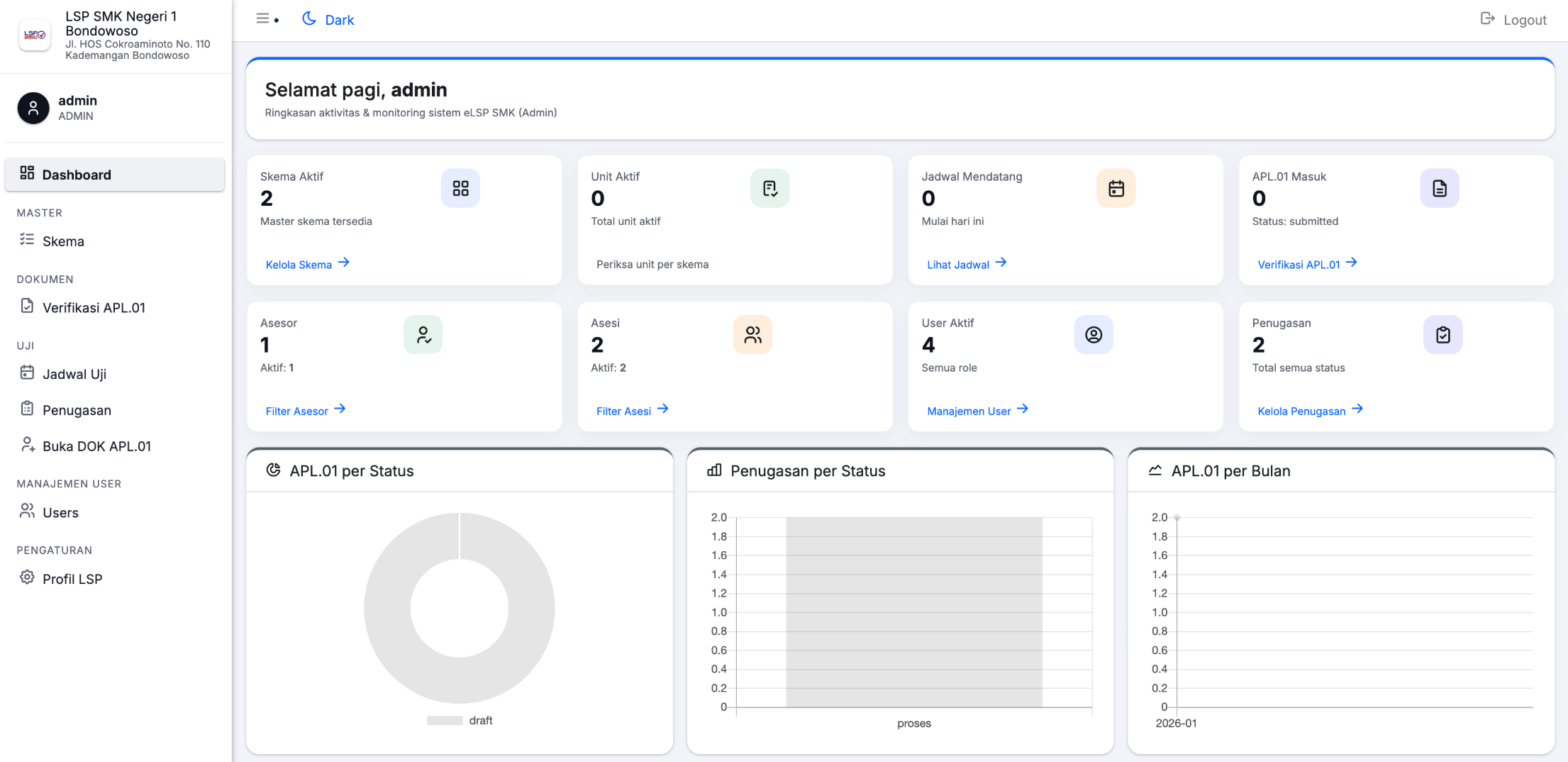The height and width of the screenshot is (762, 1568).
Task: Click the Skema Aktif grid icon
Action: point(460,188)
